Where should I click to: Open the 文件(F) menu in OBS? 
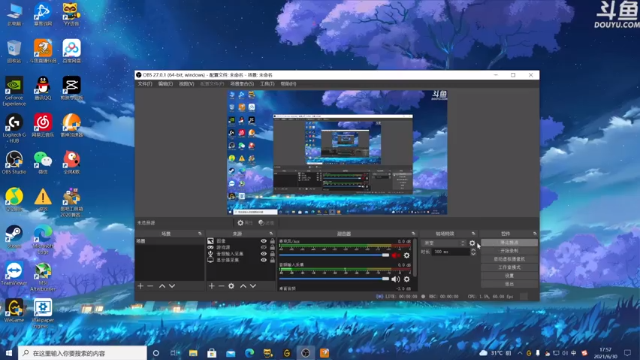coord(145,84)
